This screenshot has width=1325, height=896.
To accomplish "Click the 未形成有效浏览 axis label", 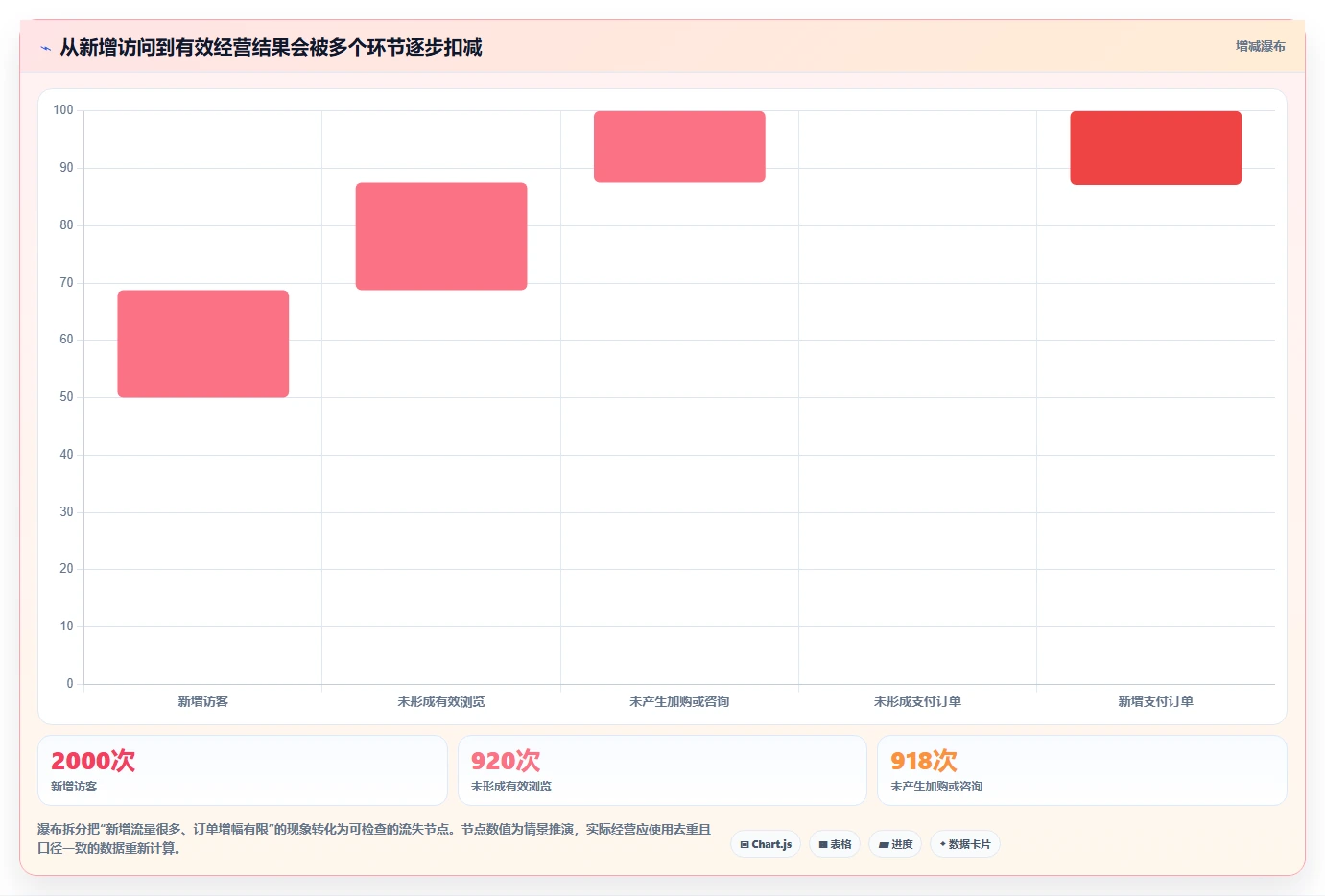I will [441, 701].
